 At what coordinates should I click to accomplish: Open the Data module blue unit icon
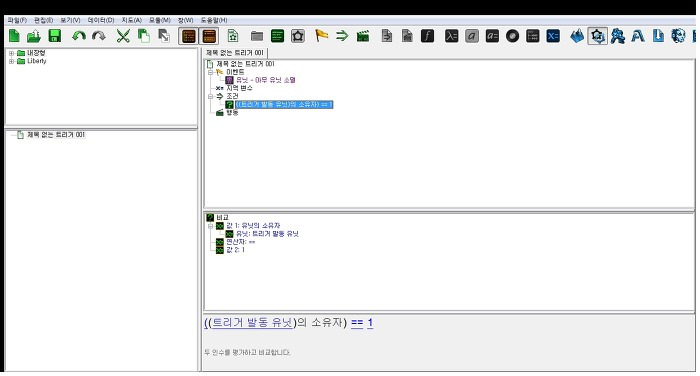point(618,36)
